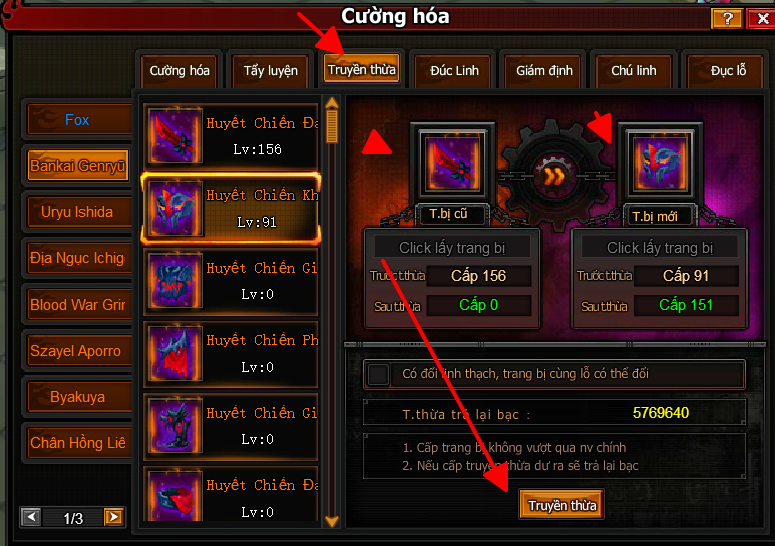Viewport: 775px width, 546px height.
Task: Click the red ring icon at list bottom
Action: pyautogui.click(x=175, y=496)
